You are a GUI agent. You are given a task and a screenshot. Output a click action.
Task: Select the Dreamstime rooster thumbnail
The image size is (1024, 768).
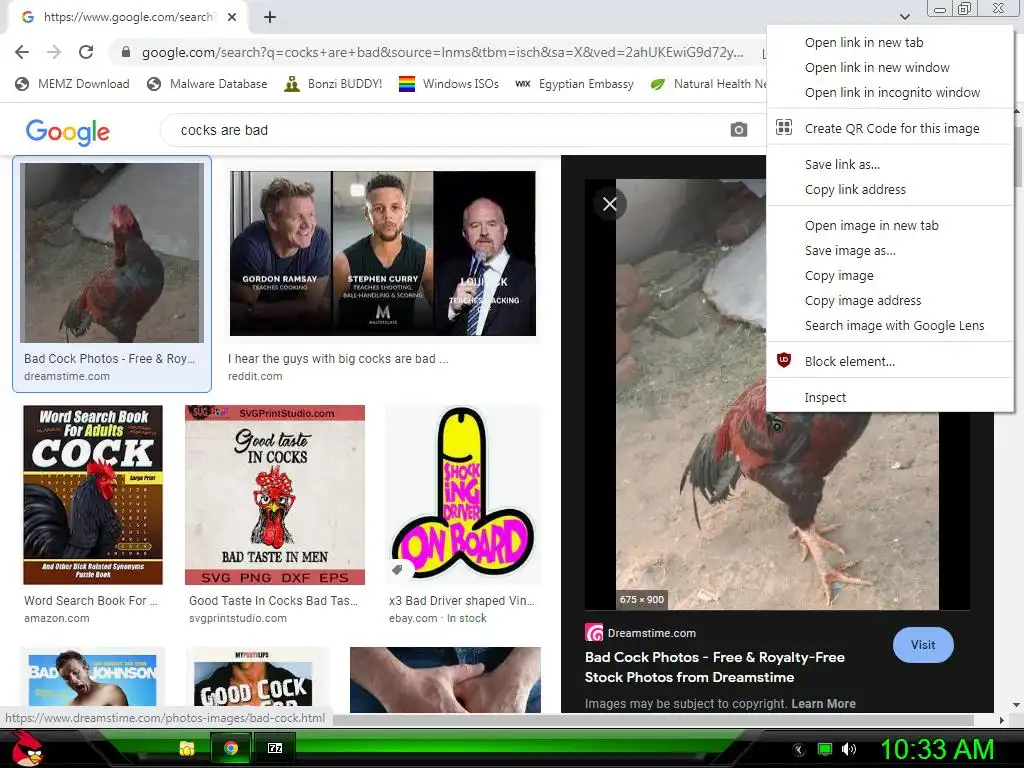[112, 253]
